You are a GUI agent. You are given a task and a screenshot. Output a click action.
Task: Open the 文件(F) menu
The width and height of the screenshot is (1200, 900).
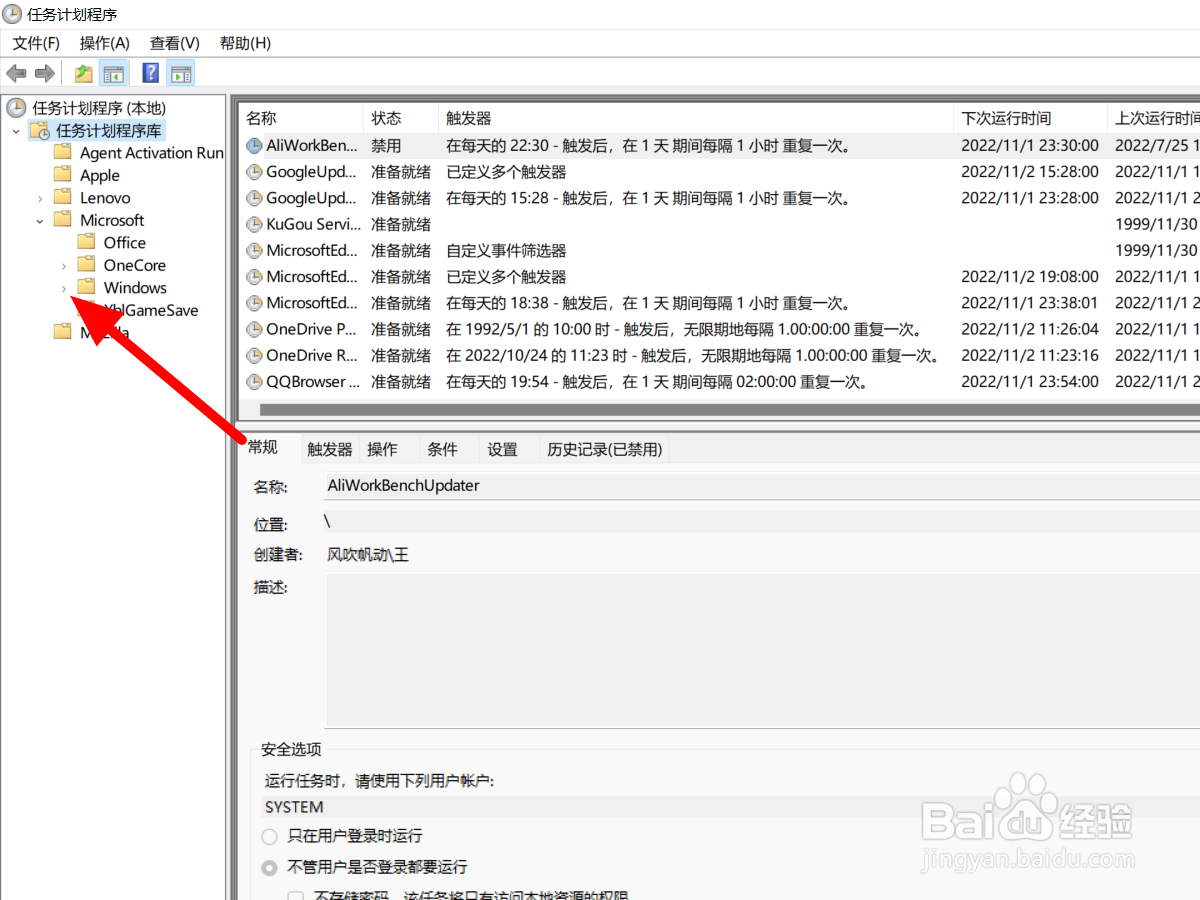(x=36, y=43)
